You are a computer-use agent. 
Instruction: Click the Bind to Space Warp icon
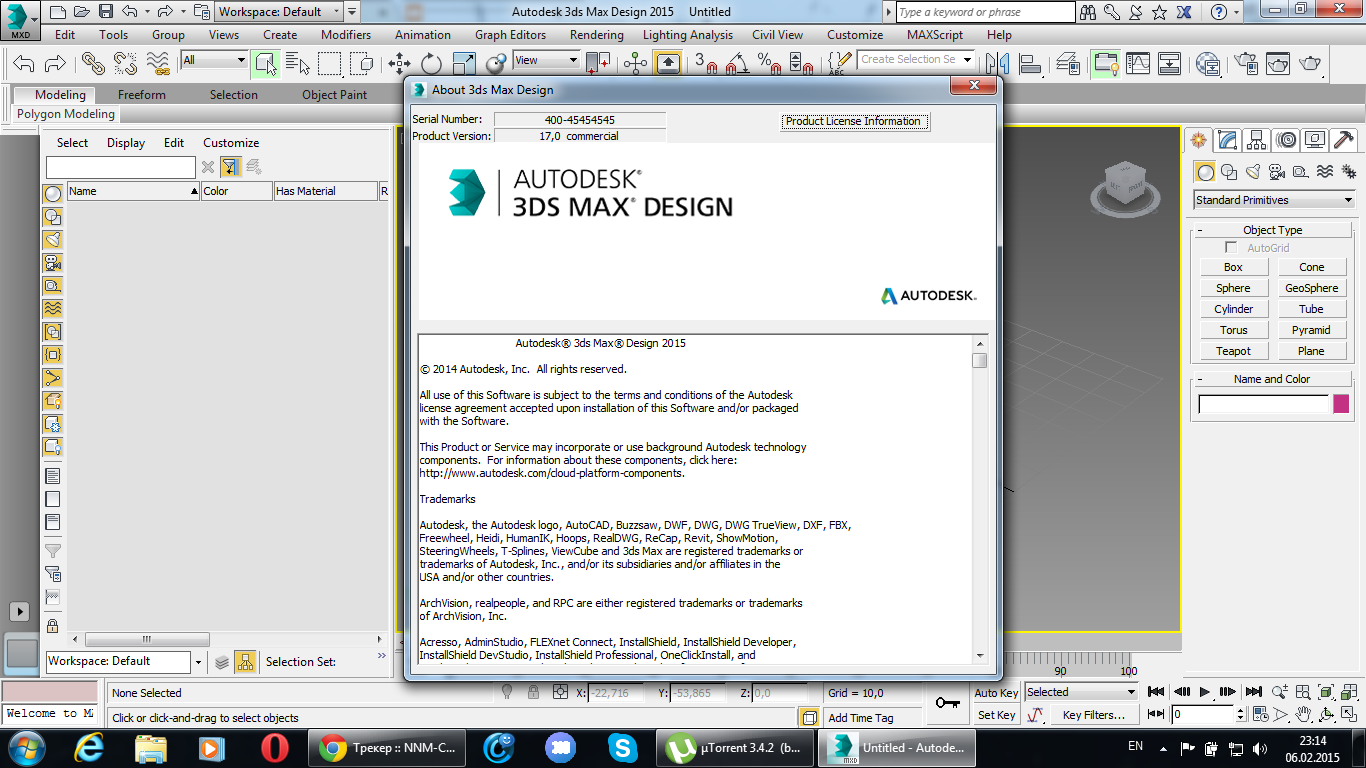(x=157, y=63)
